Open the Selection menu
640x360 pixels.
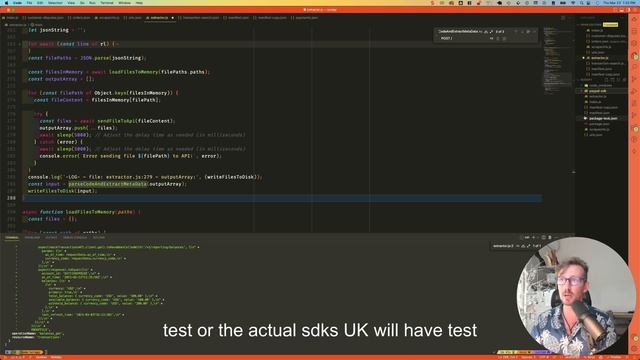click(55, 3)
